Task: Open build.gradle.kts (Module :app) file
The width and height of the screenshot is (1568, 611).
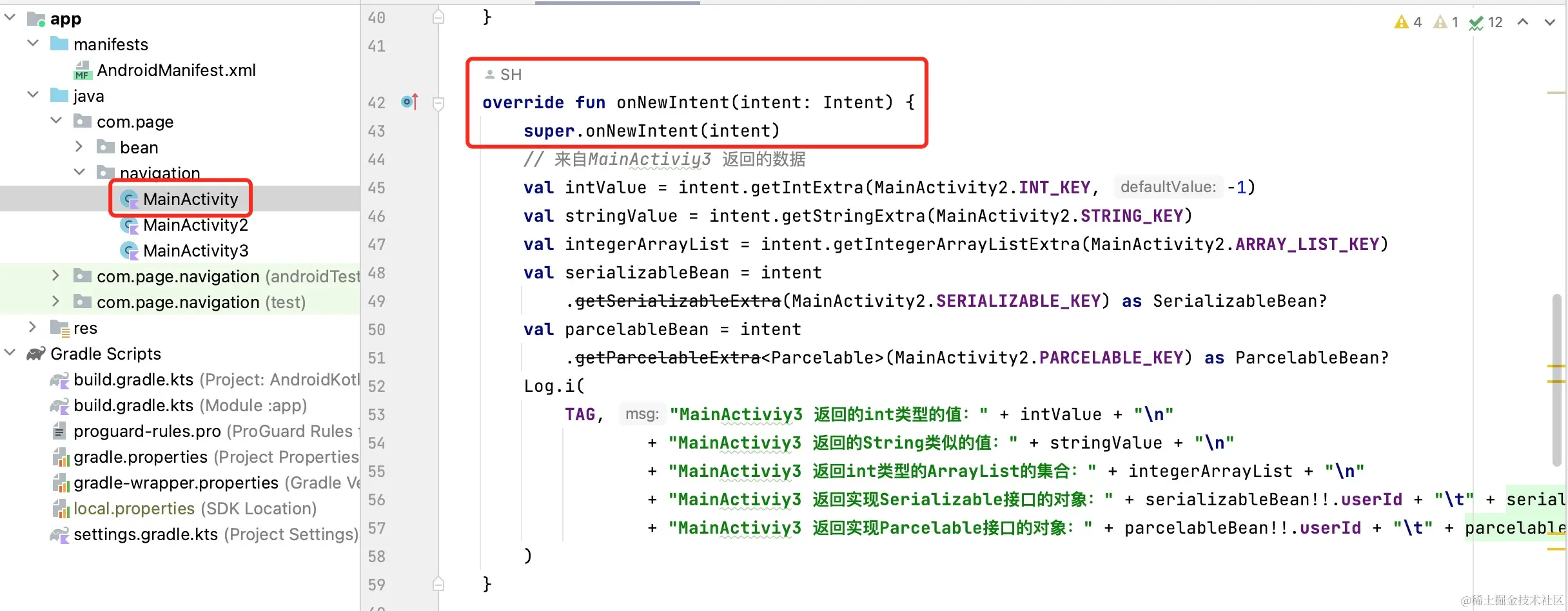Action: [190, 405]
